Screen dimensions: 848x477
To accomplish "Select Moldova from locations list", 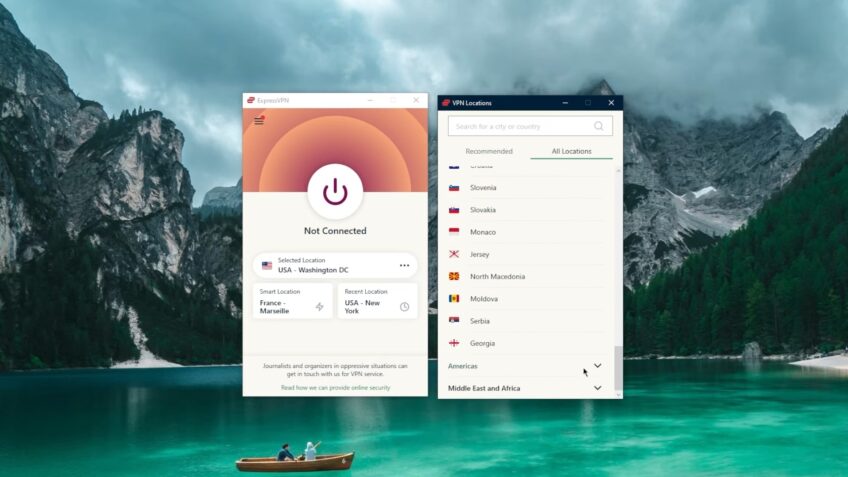I will [526, 299].
